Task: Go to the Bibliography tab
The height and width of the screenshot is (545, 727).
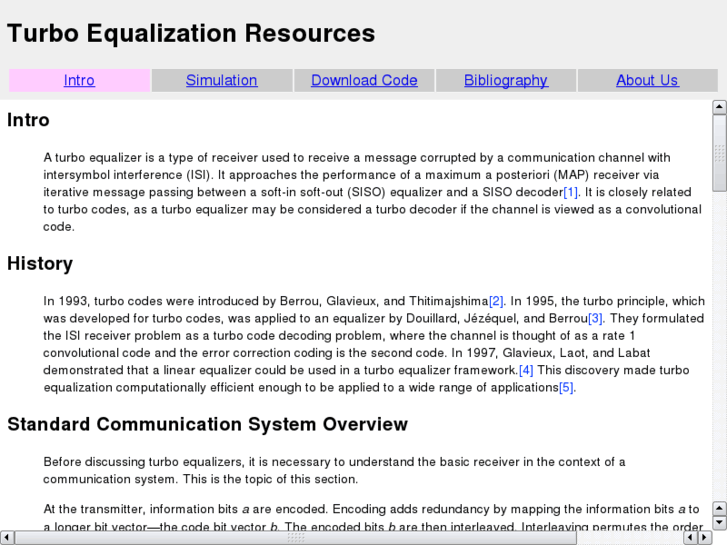Action: click(506, 80)
